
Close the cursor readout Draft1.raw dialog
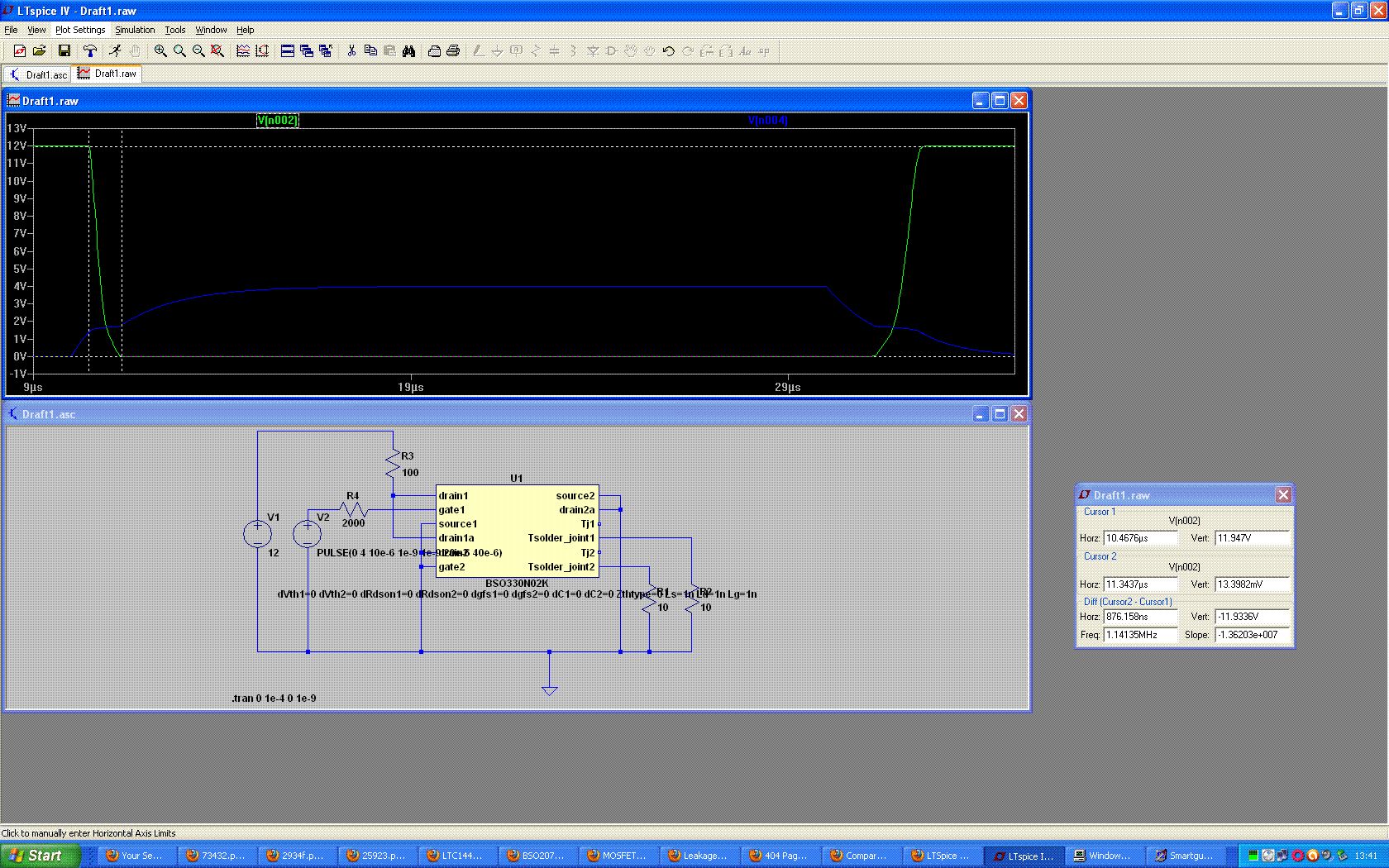(1283, 495)
